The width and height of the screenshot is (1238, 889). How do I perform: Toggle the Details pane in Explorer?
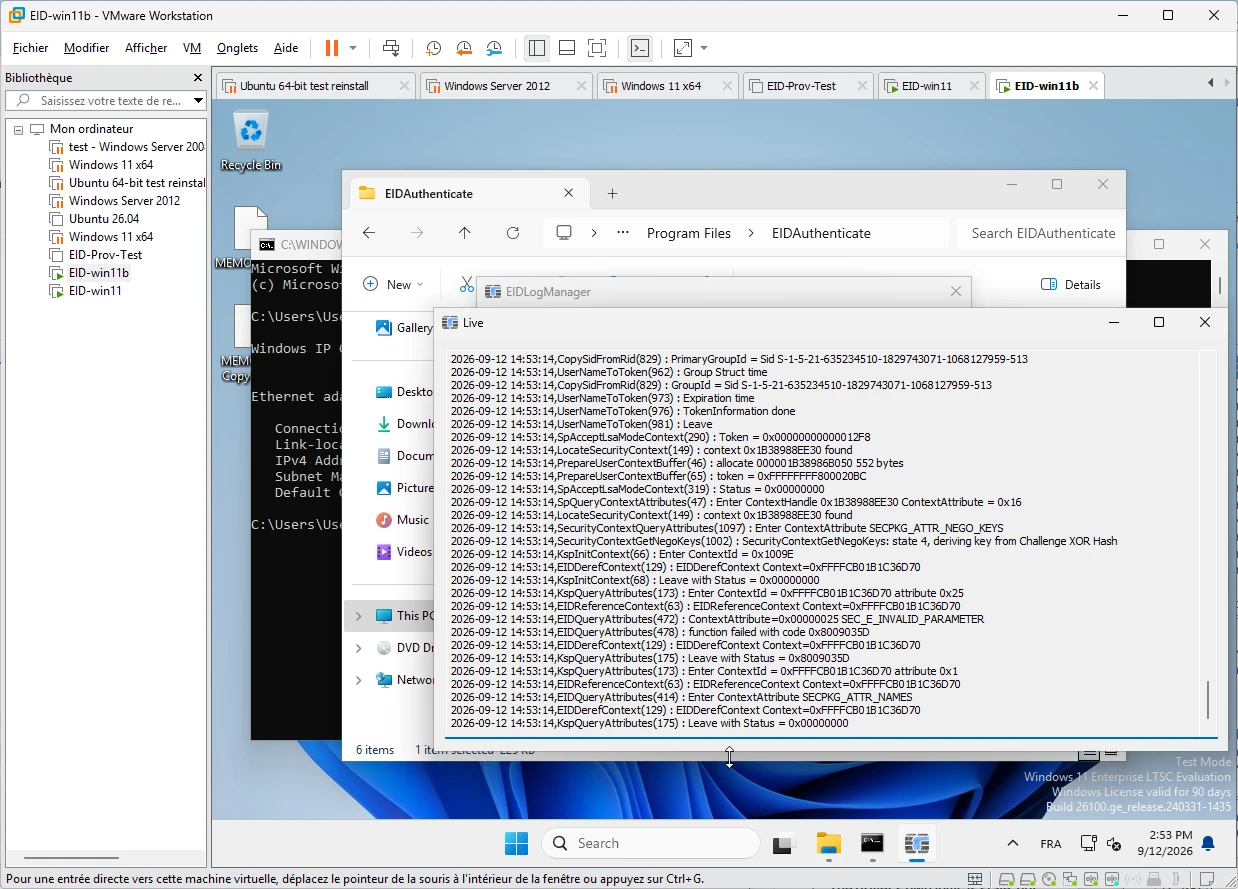coord(1071,285)
